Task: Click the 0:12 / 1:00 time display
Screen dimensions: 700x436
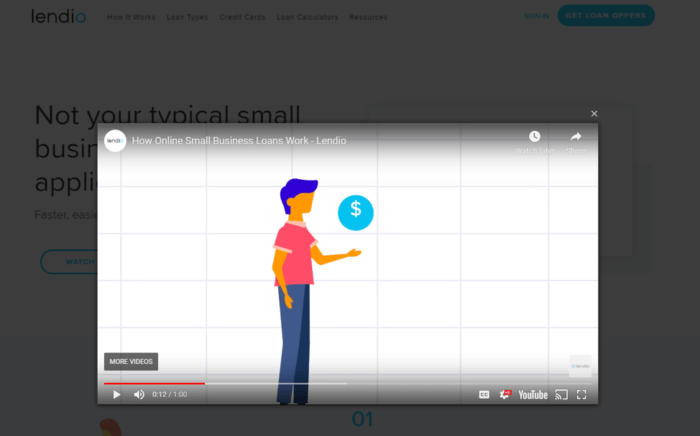Action: [x=170, y=394]
